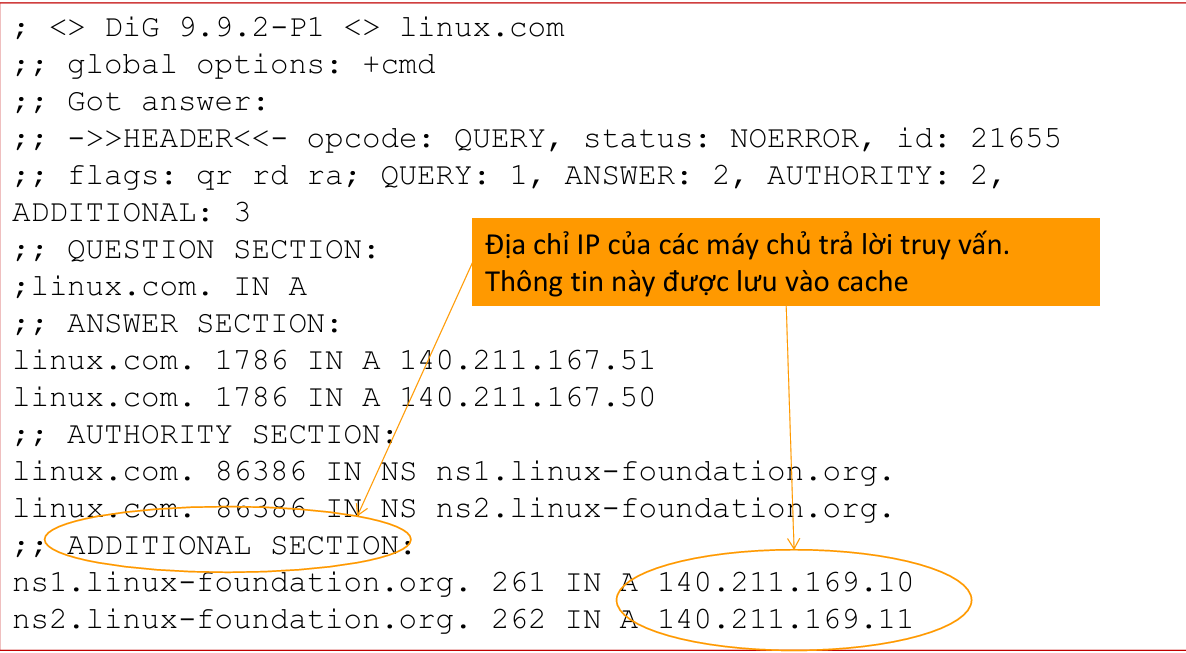The image size is (1186, 653).
Task: Click the AUTHORITY SECTION heading
Action: coord(231,434)
